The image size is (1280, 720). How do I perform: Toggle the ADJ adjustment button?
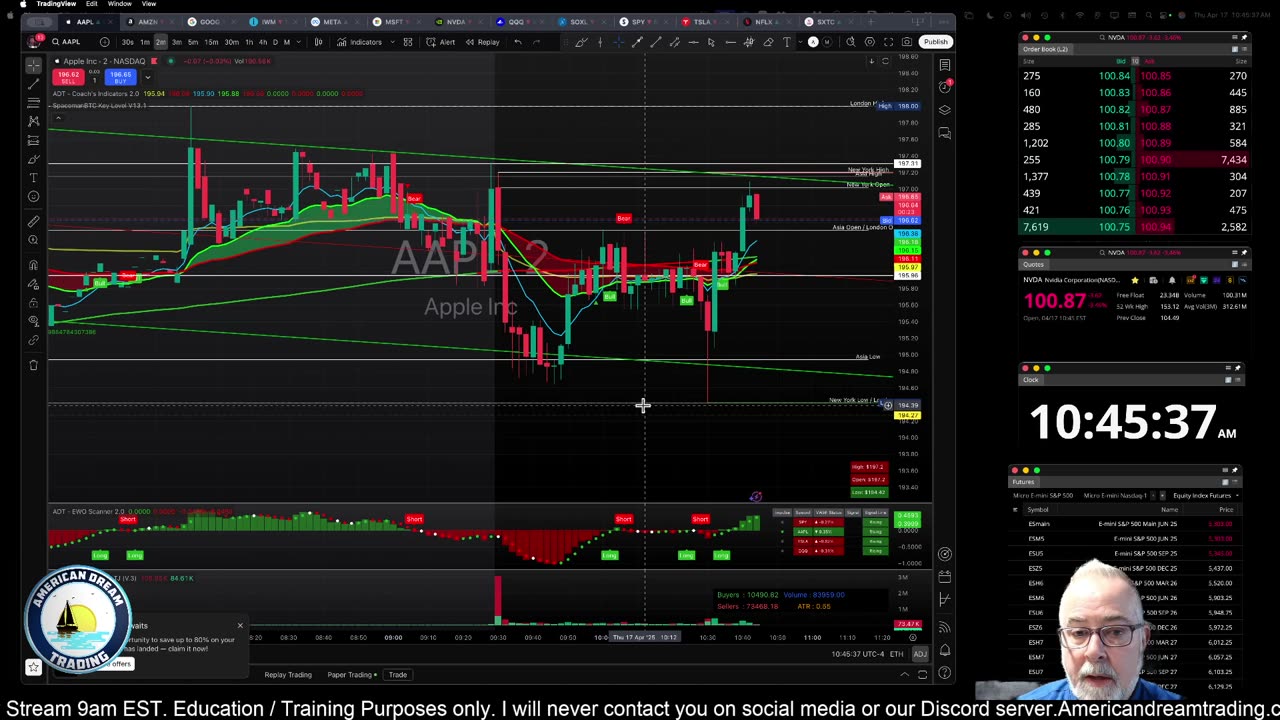[x=919, y=654]
